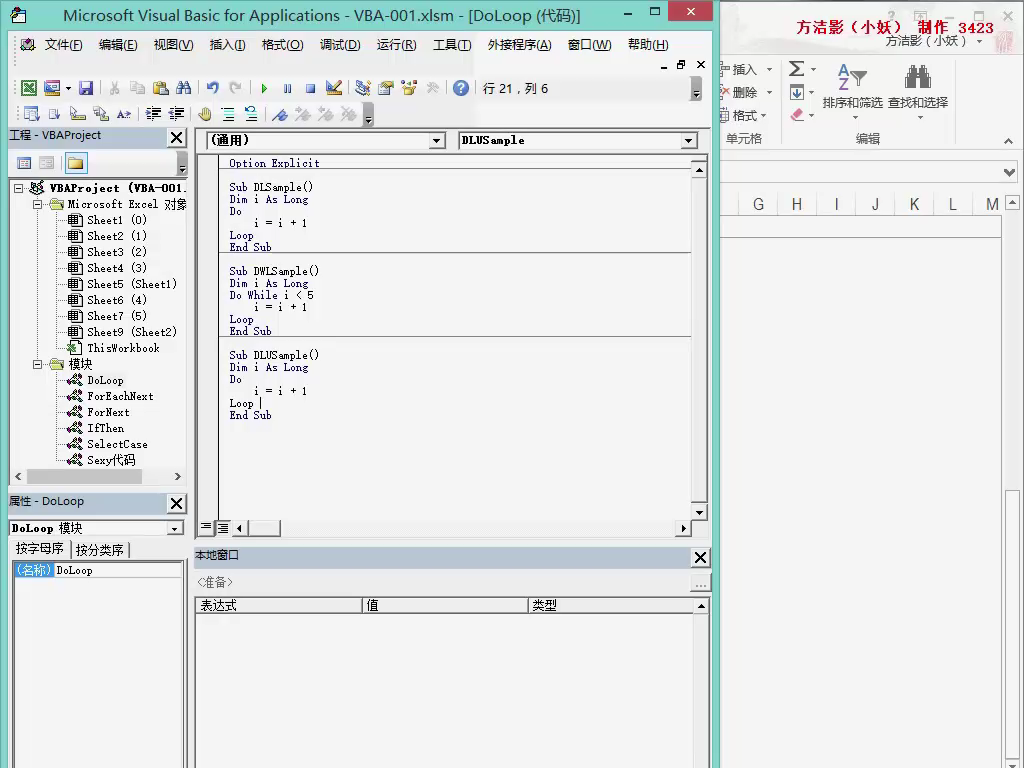Close the 本地窗口 locals pane
Viewport: 1024px width, 768px height.
click(x=700, y=557)
